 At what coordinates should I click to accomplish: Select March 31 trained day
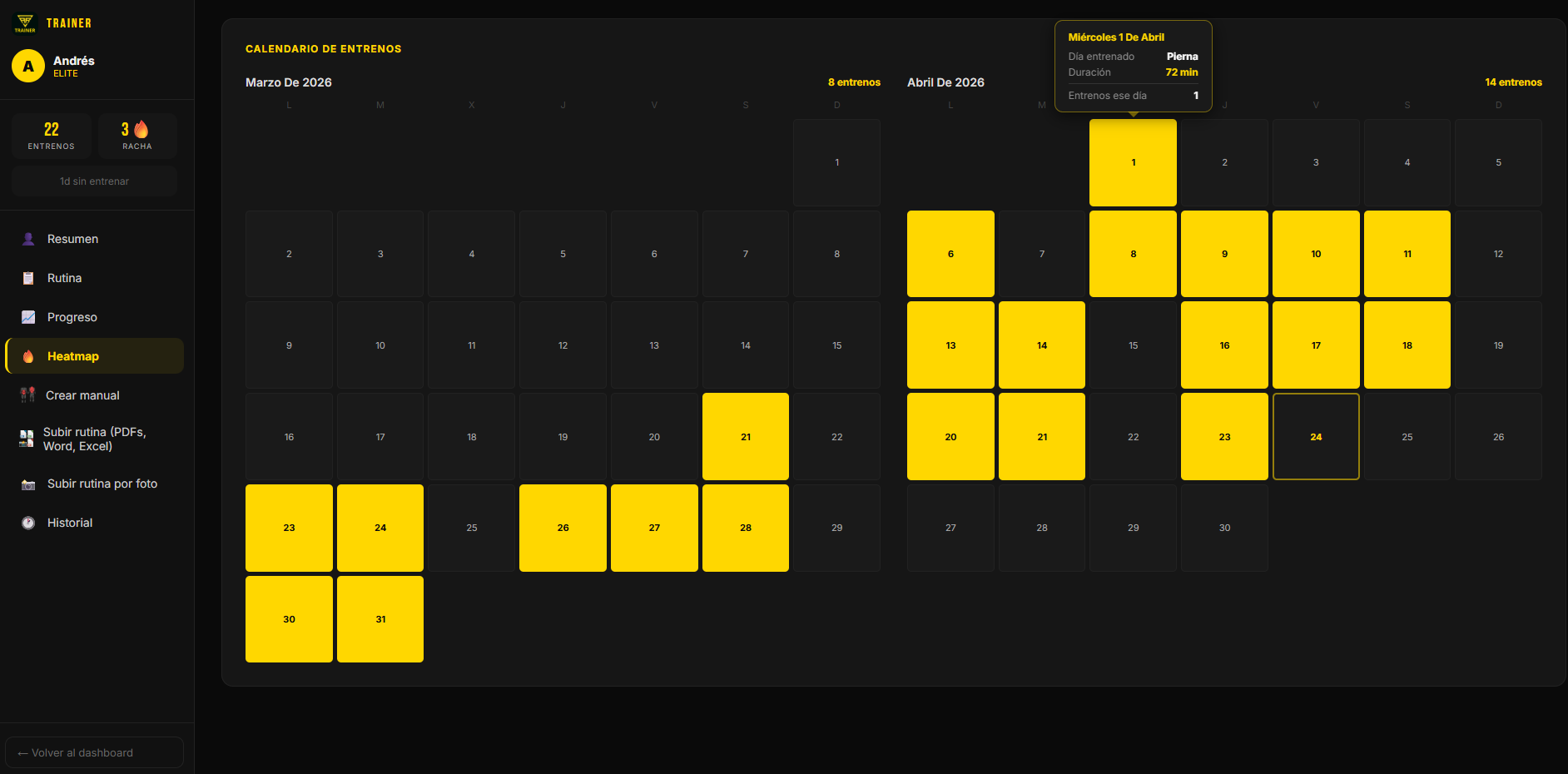coord(380,619)
